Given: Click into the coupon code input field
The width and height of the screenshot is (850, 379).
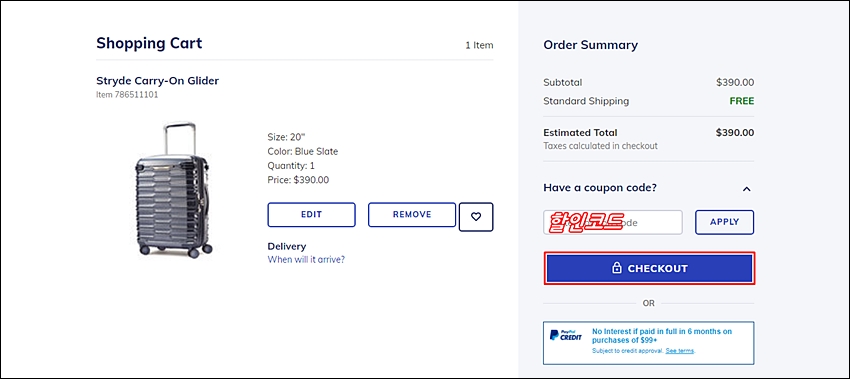Looking at the screenshot, I should [613, 222].
